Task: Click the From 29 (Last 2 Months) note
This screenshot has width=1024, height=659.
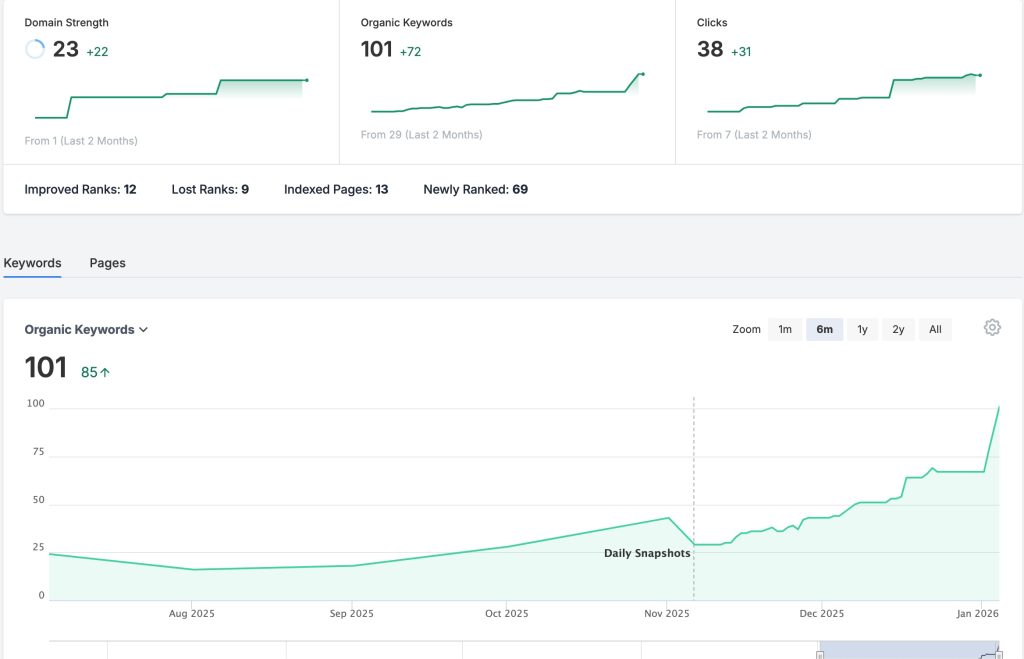Action: (x=421, y=135)
